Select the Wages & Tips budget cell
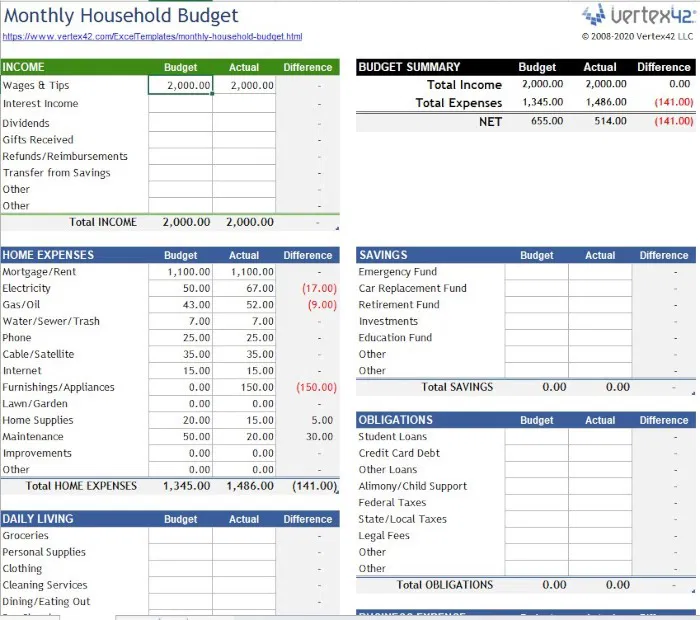This screenshot has height=620, width=700. tap(180, 85)
